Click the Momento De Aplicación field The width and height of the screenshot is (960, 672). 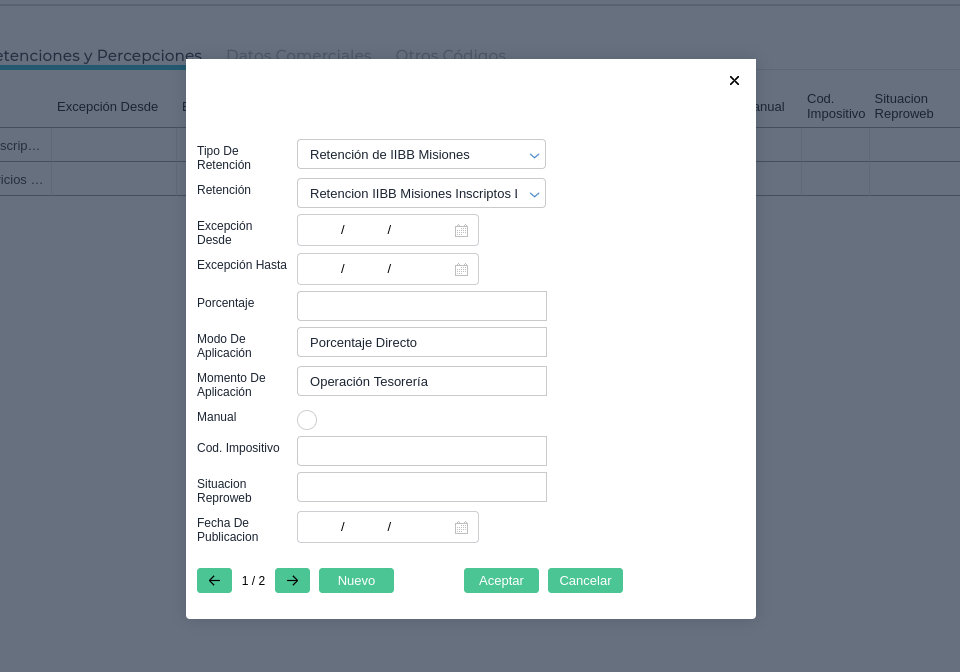tap(421, 381)
